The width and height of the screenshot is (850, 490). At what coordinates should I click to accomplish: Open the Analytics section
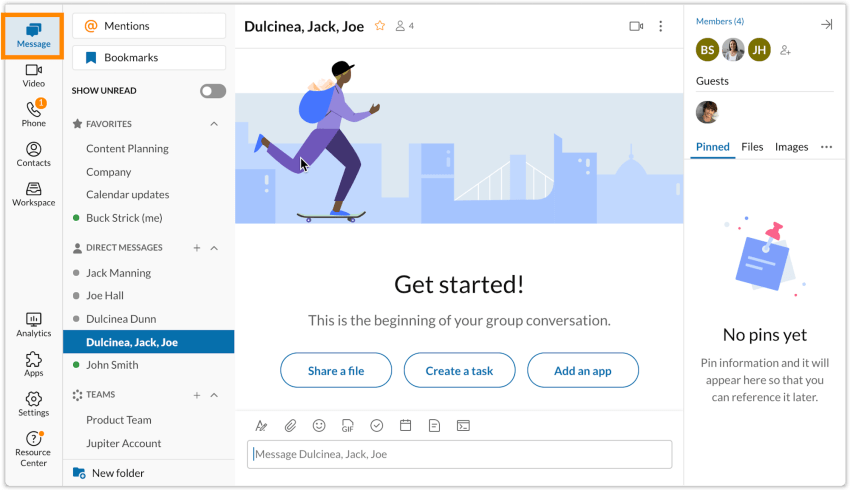pos(34,325)
